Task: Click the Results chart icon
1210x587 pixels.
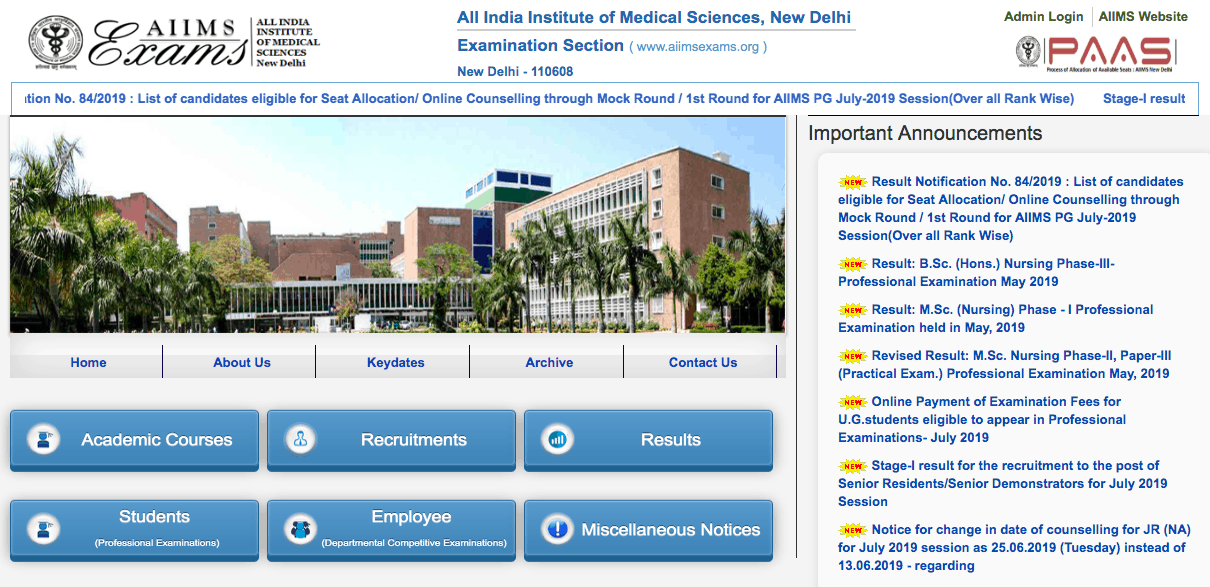Action: [x=557, y=439]
